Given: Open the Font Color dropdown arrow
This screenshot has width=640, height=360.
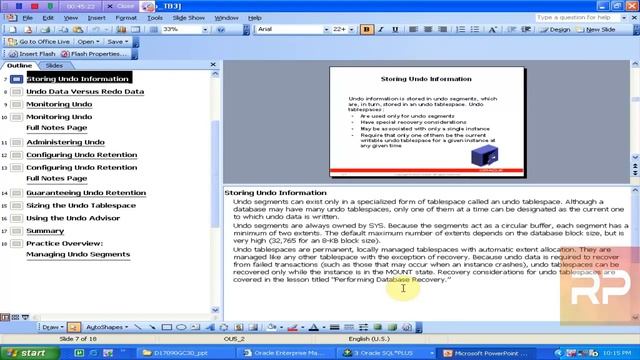Looking at the screenshot, I should (323, 327).
